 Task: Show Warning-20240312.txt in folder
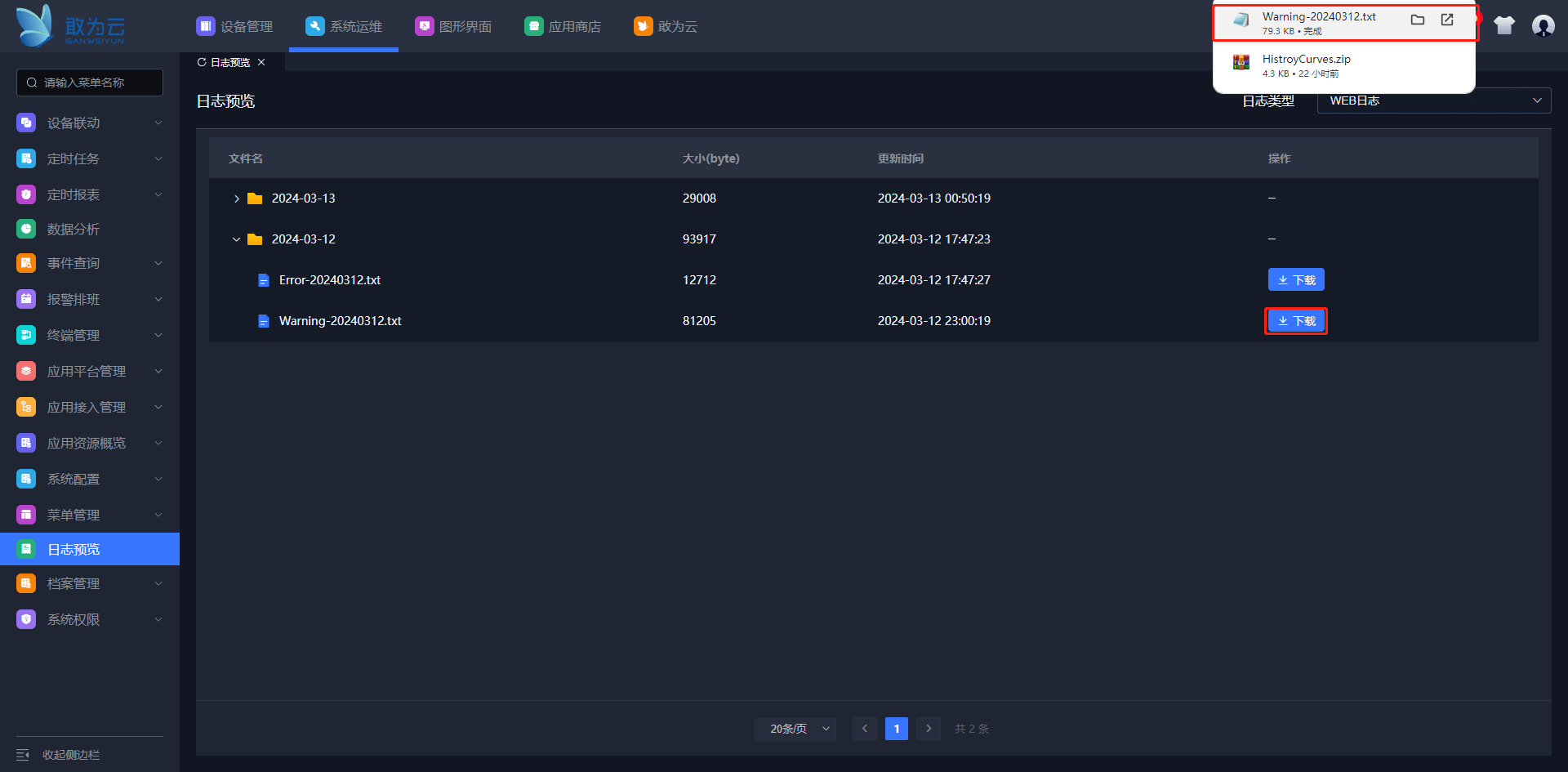(x=1418, y=20)
